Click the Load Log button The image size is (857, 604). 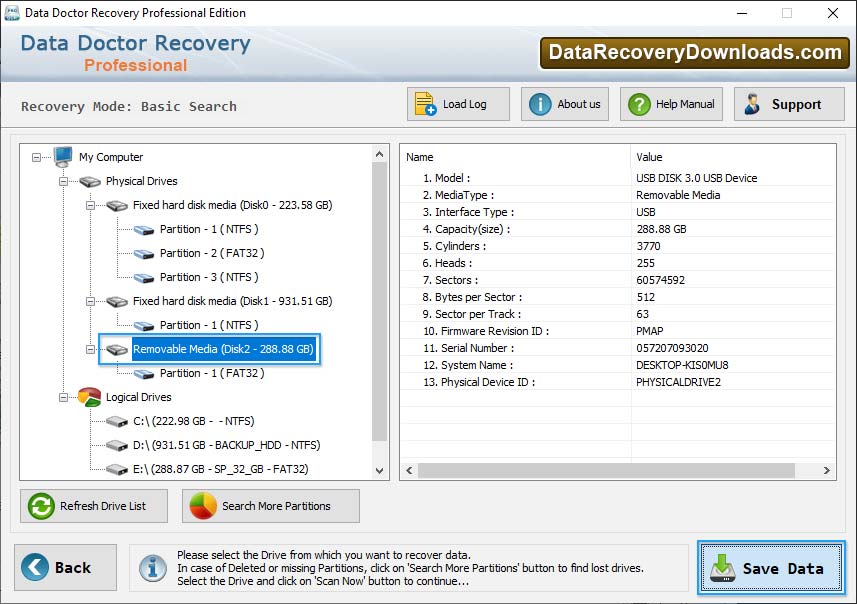pos(458,104)
